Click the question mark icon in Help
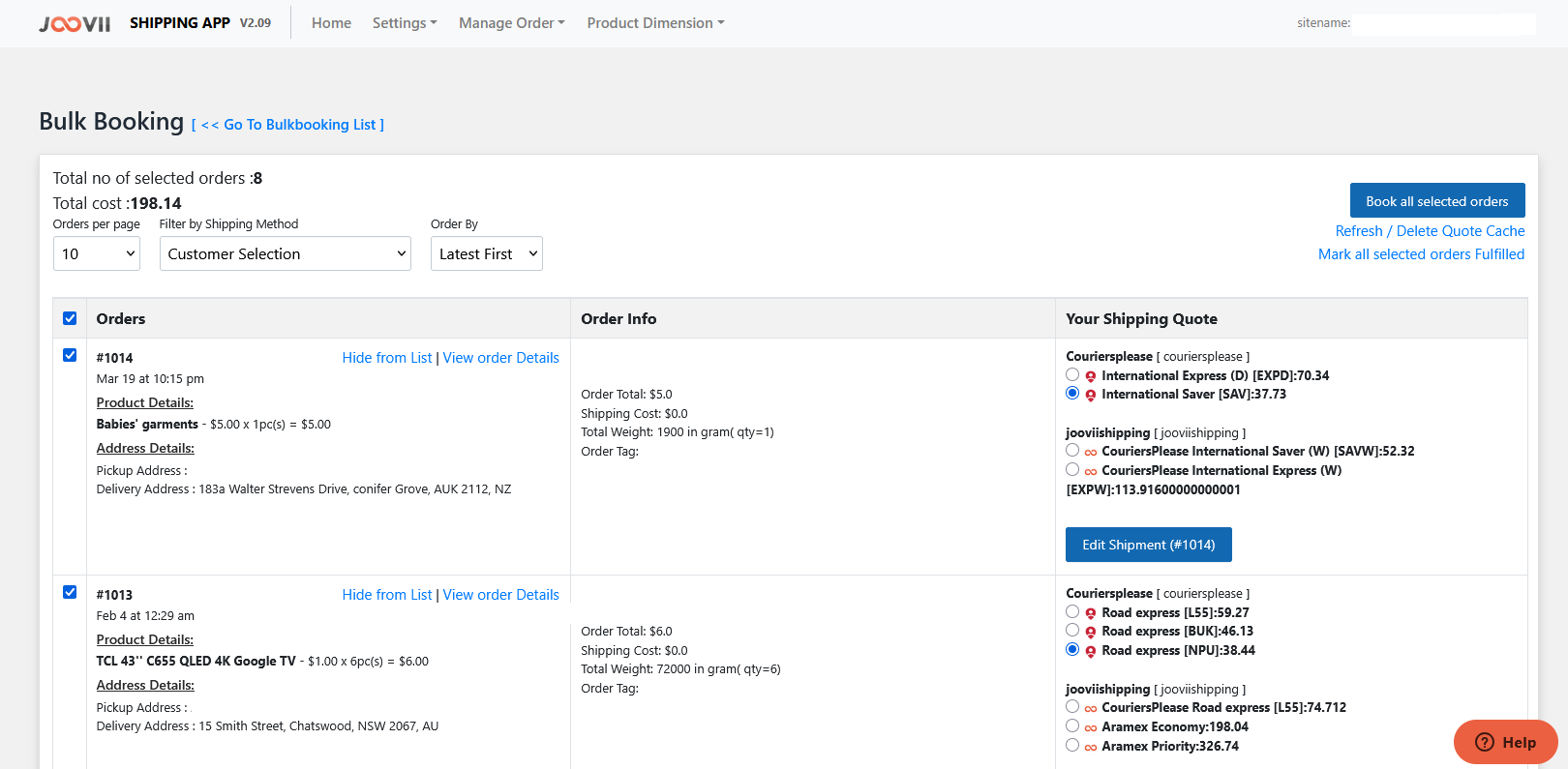The width and height of the screenshot is (1568, 769). point(1485,742)
